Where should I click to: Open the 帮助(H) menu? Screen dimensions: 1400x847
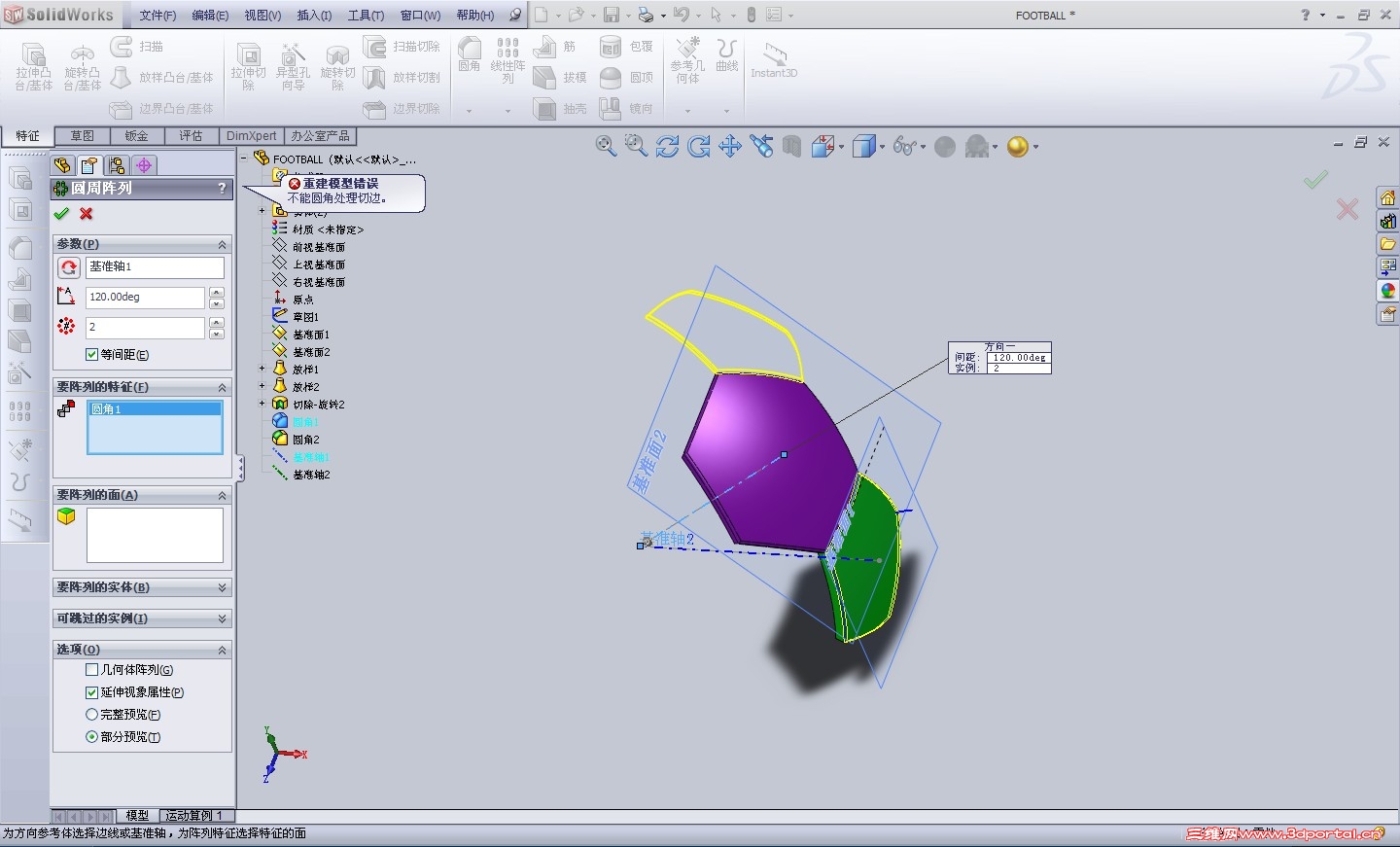coord(475,16)
